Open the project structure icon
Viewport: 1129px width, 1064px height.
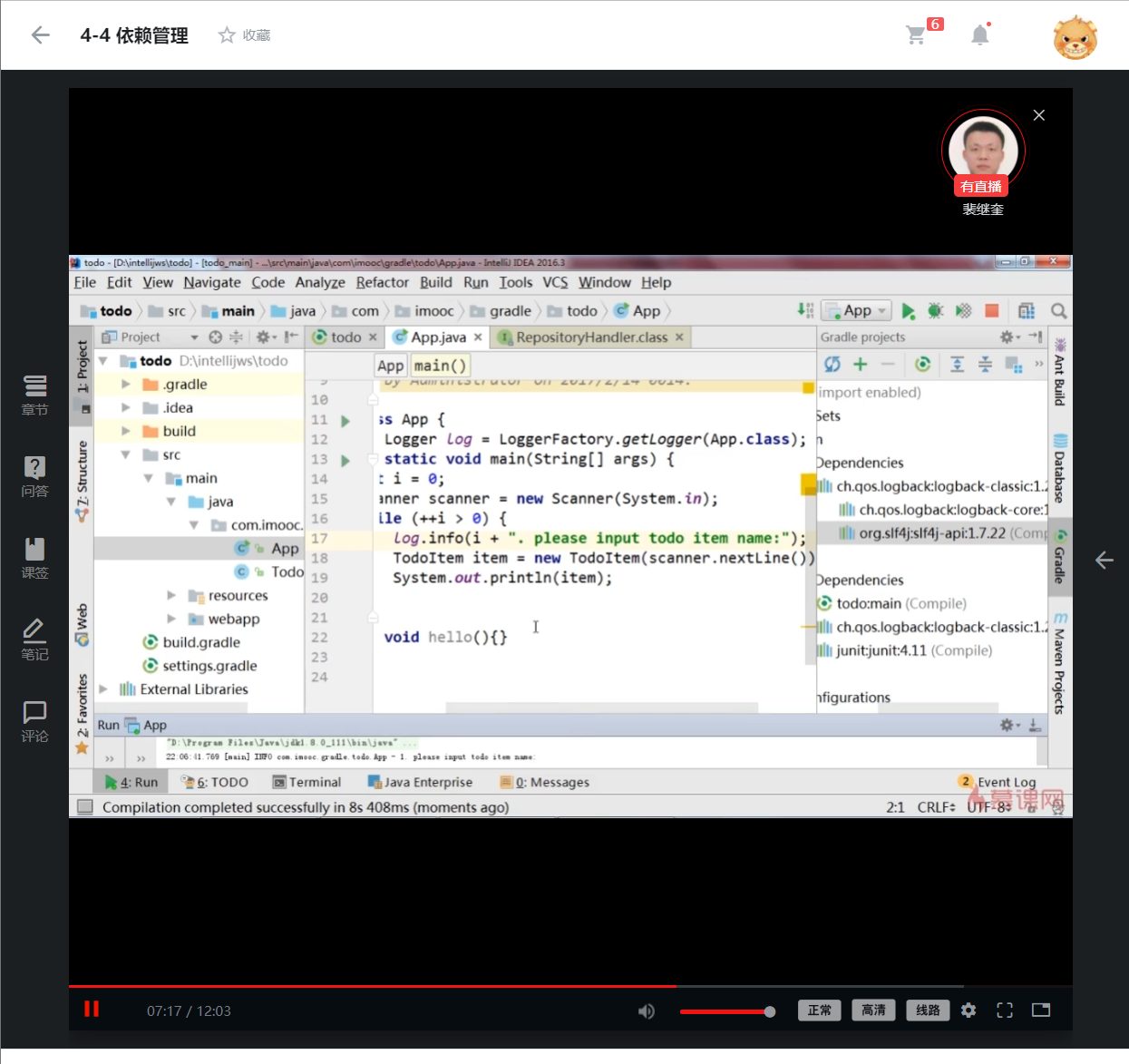coord(1027,311)
